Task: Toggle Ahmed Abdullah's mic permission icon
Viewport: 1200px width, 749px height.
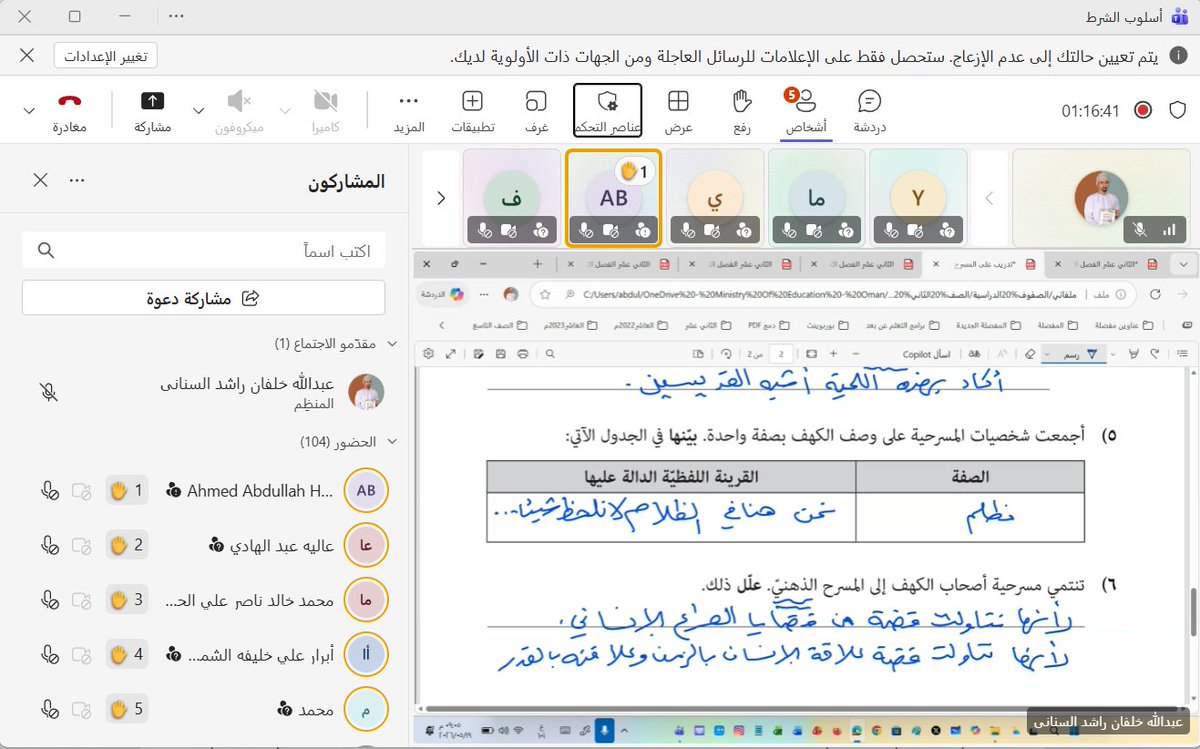Action: click(48, 490)
